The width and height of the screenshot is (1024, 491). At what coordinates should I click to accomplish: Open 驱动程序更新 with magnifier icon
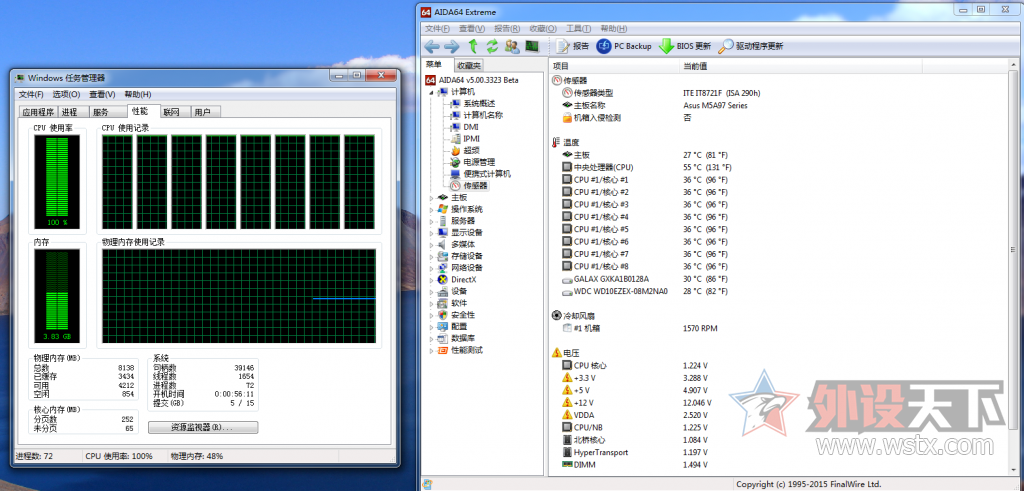pyautogui.click(x=750, y=46)
